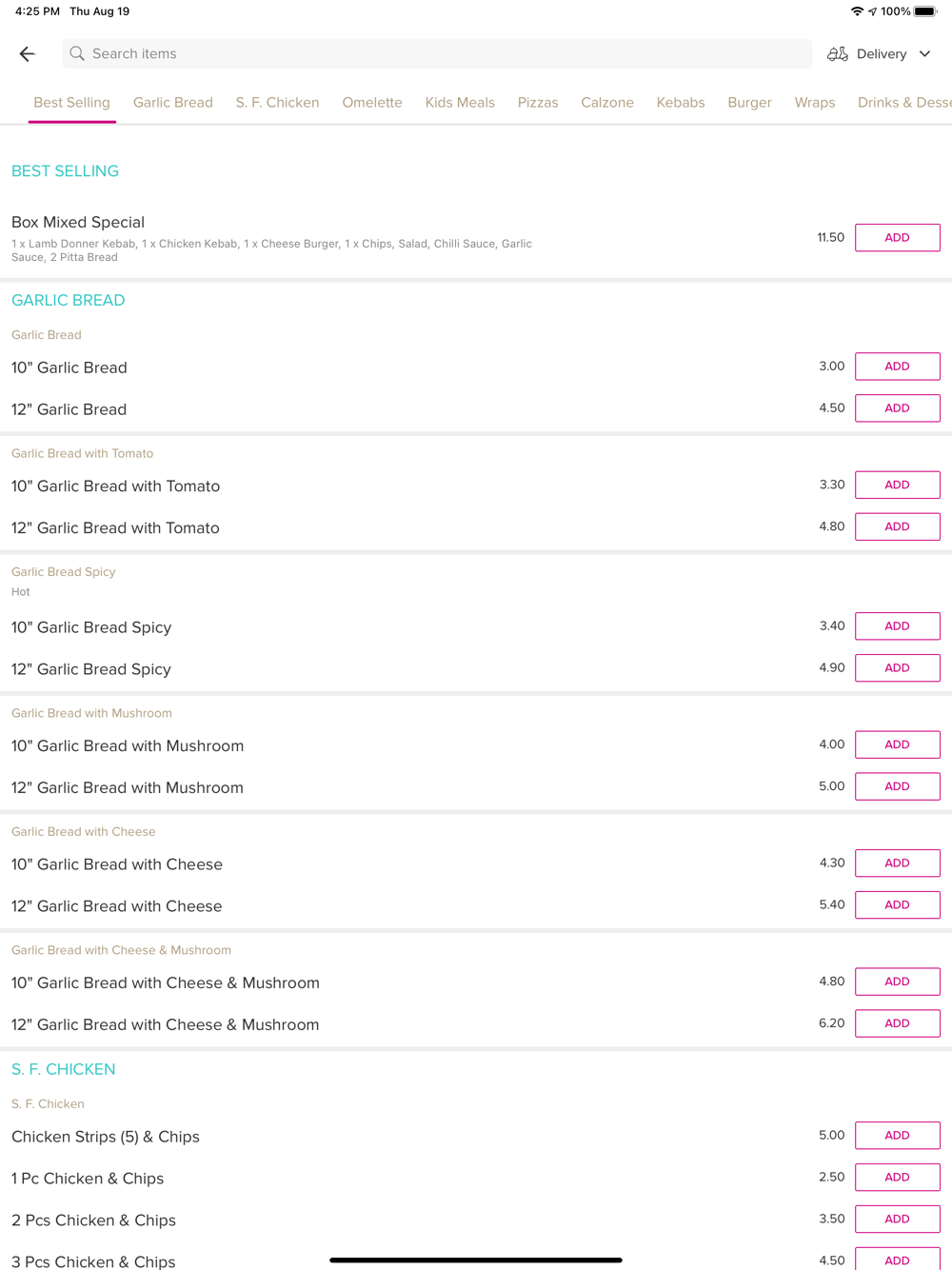The image size is (952, 1270).
Task: Open 12" Garlic Bread with Cheese & Mushroom item
Action: tap(166, 1025)
